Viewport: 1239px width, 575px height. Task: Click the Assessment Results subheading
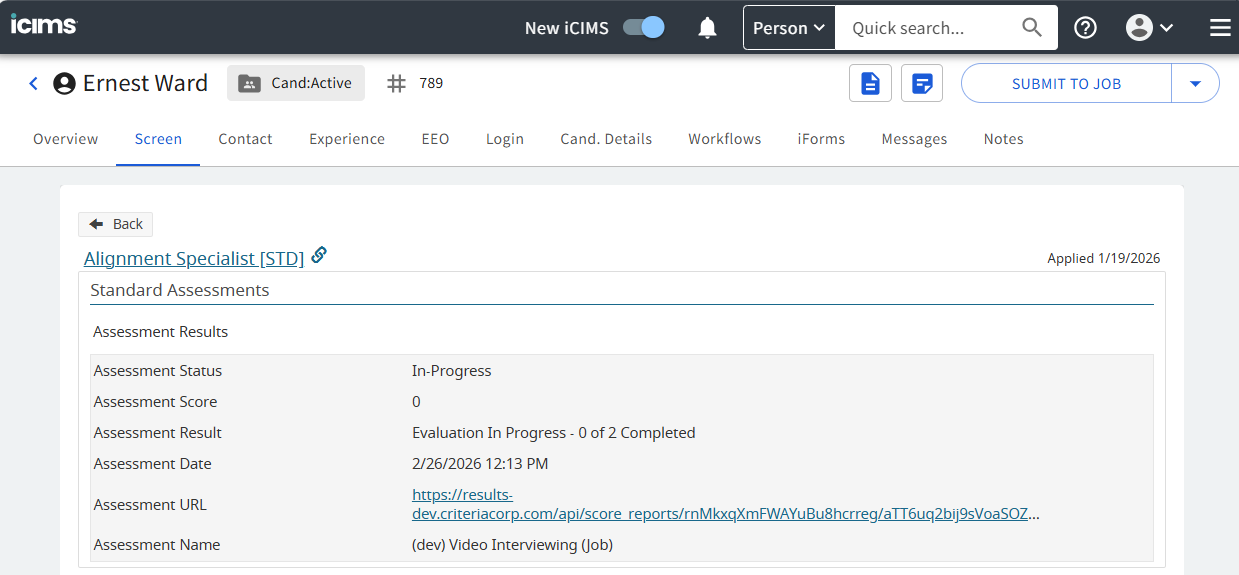pos(161,332)
